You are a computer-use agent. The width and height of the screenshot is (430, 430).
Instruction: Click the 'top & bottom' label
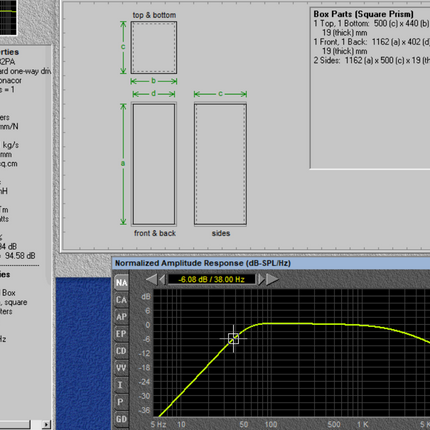coord(154,15)
